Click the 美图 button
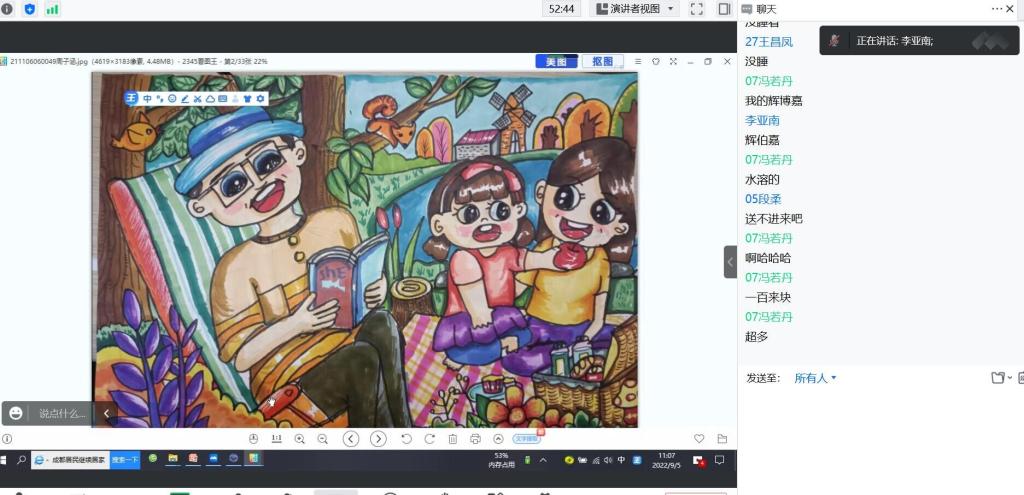Image resolution: width=1024 pixels, height=495 pixels. (556, 62)
